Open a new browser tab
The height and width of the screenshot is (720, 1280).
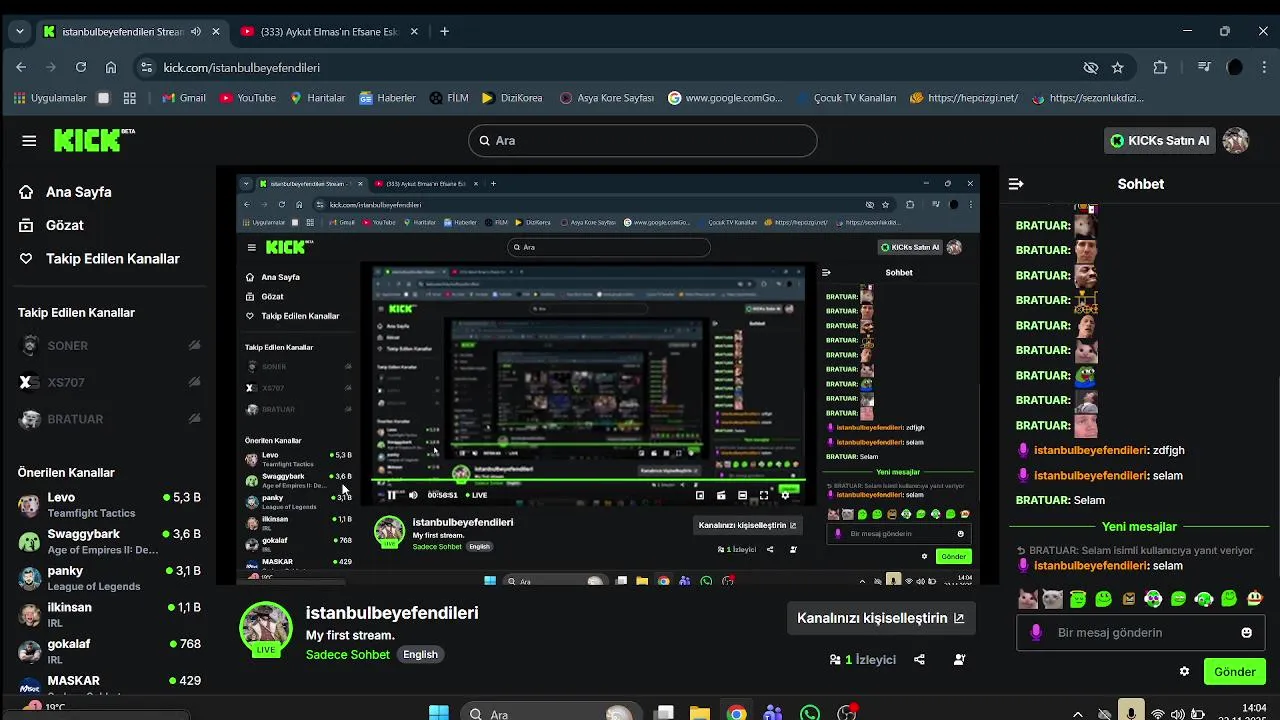445,32
